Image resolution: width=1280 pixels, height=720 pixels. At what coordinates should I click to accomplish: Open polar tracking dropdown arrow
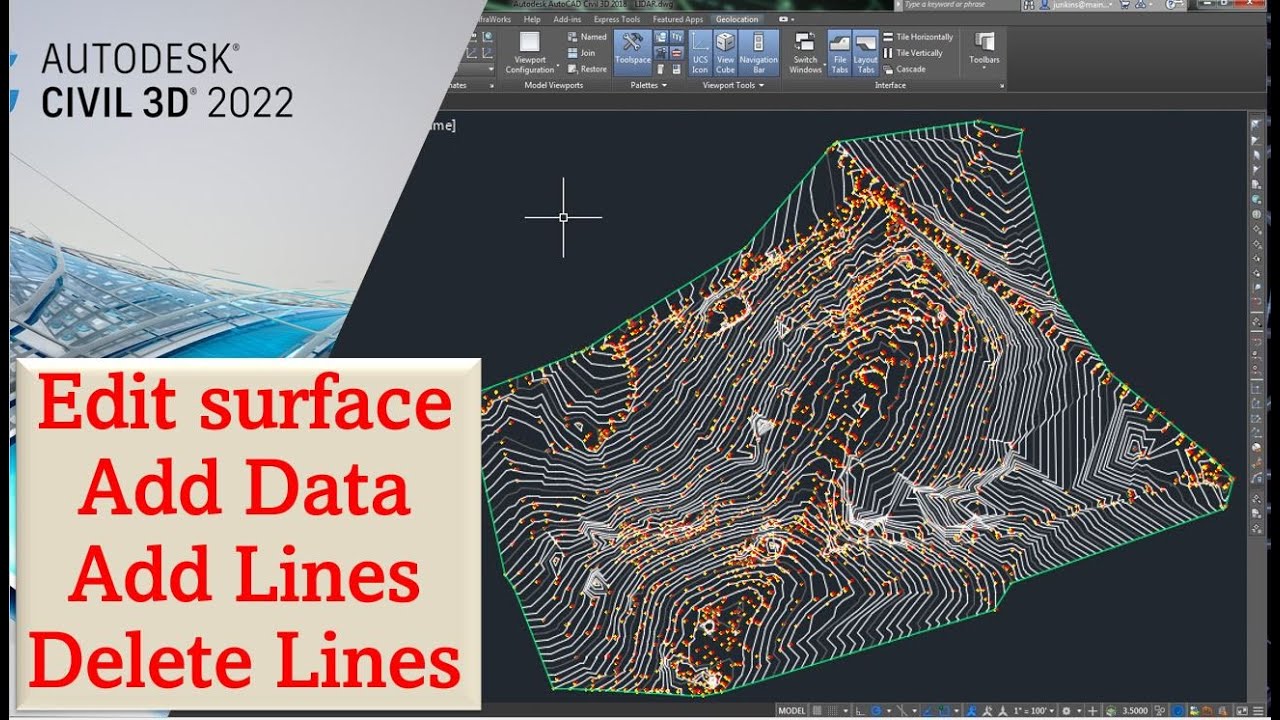(x=889, y=710)
